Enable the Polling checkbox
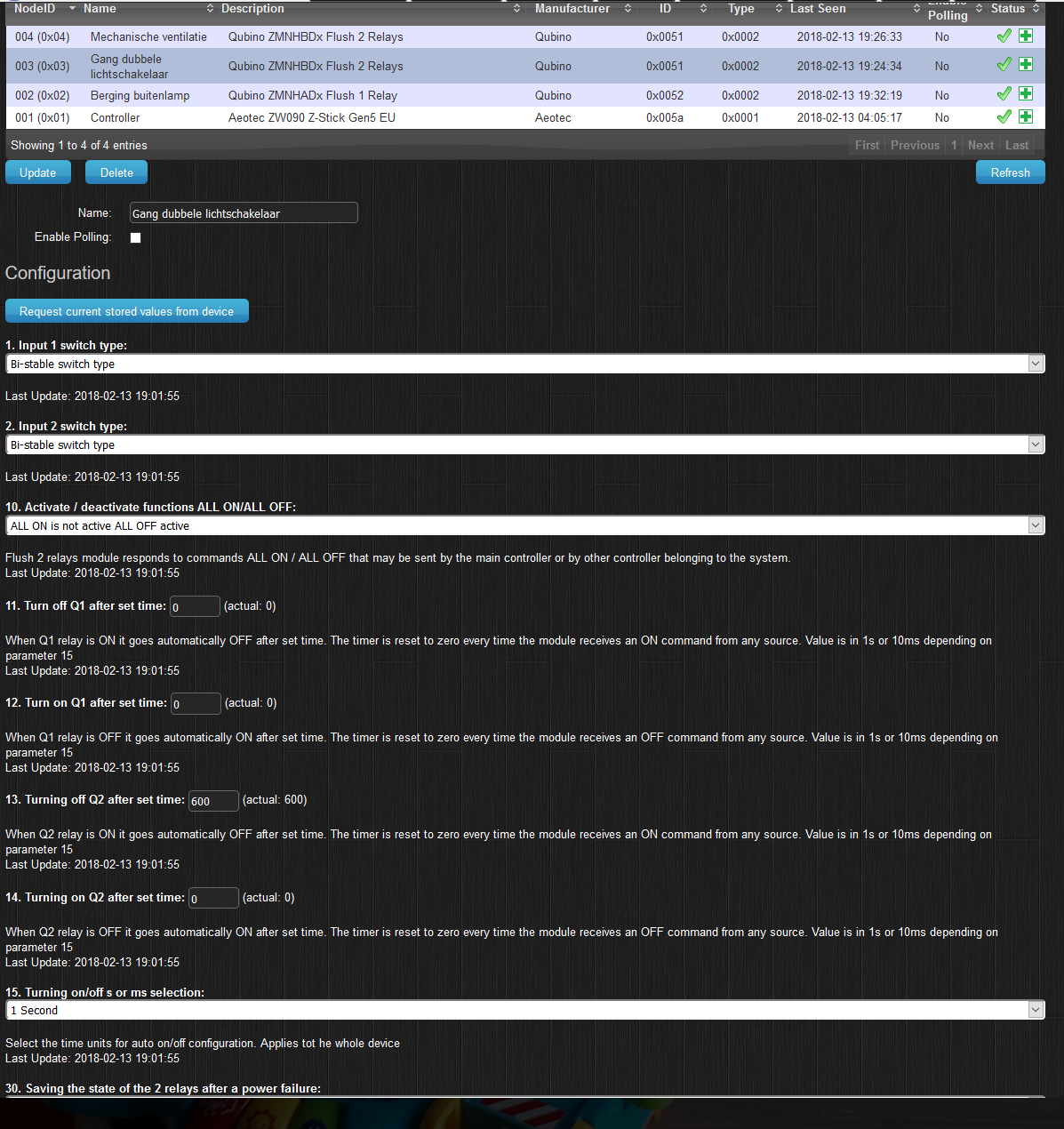This screenshot has width=1064, height=1129. (135, 237)
